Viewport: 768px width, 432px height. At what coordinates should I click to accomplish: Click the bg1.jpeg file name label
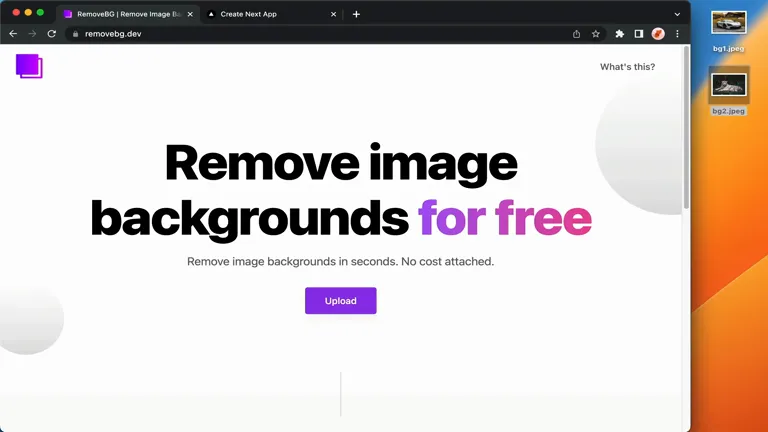728,48
